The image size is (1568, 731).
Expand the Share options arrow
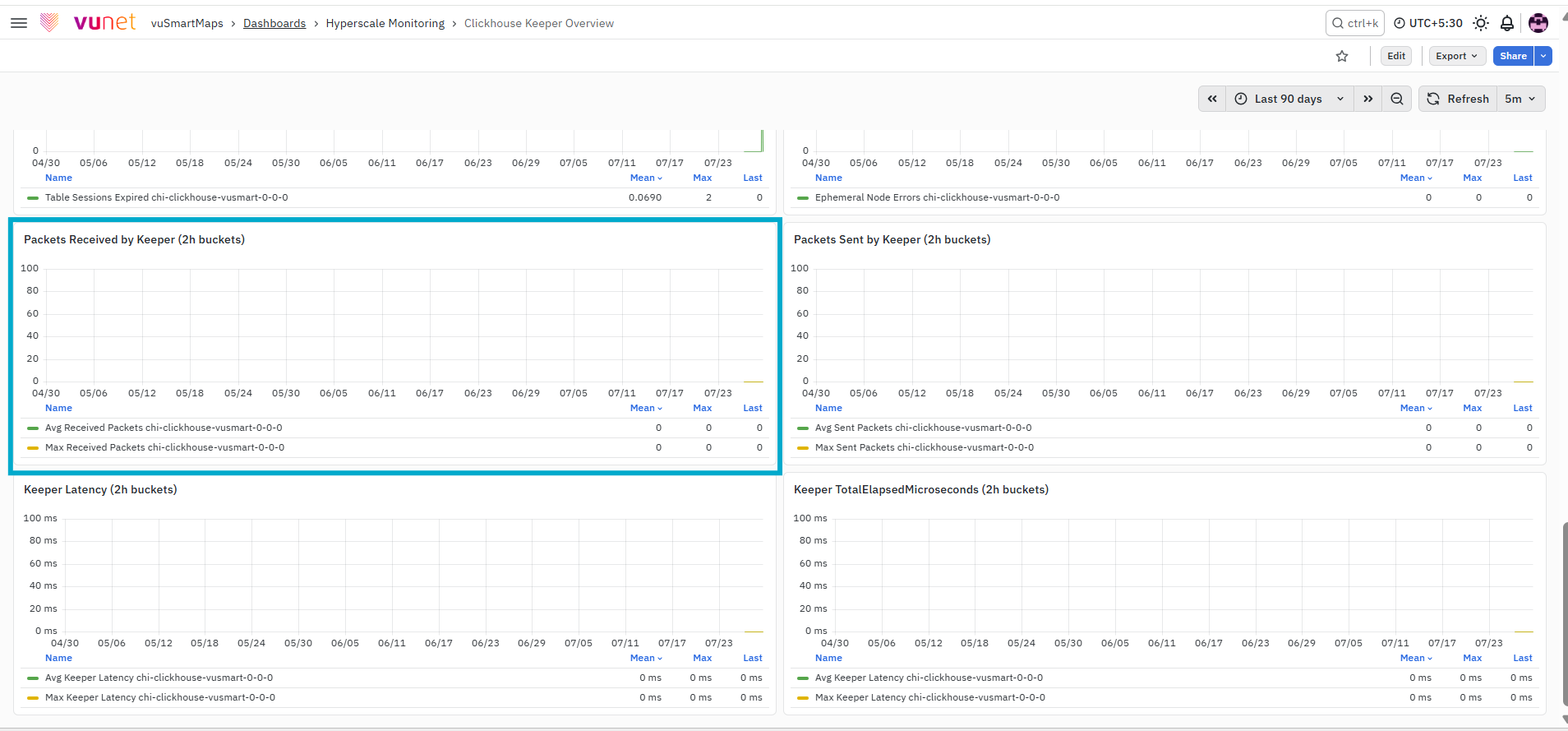pyautogui.click(x=1544, y=56)
